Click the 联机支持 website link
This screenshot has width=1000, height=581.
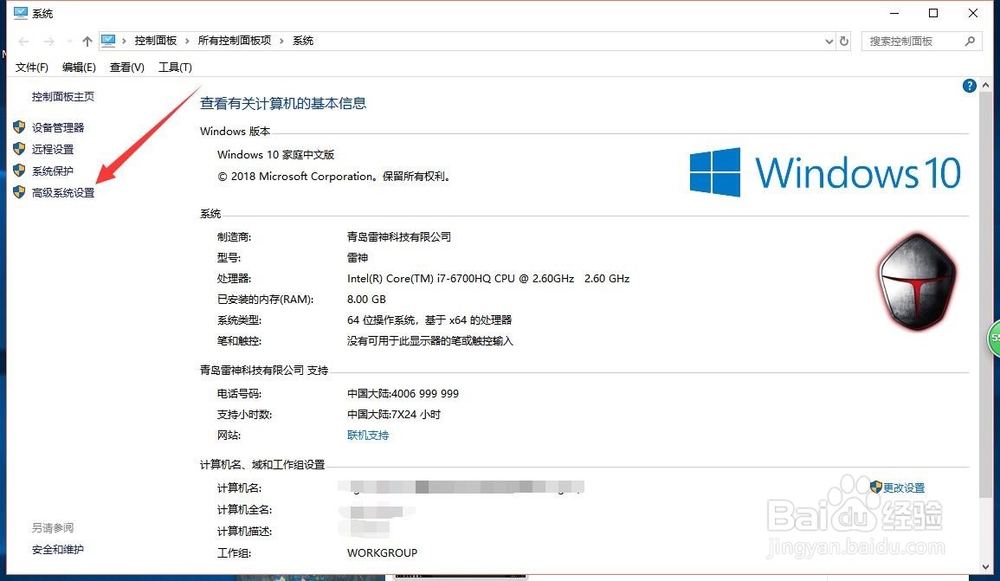[368, 435]
